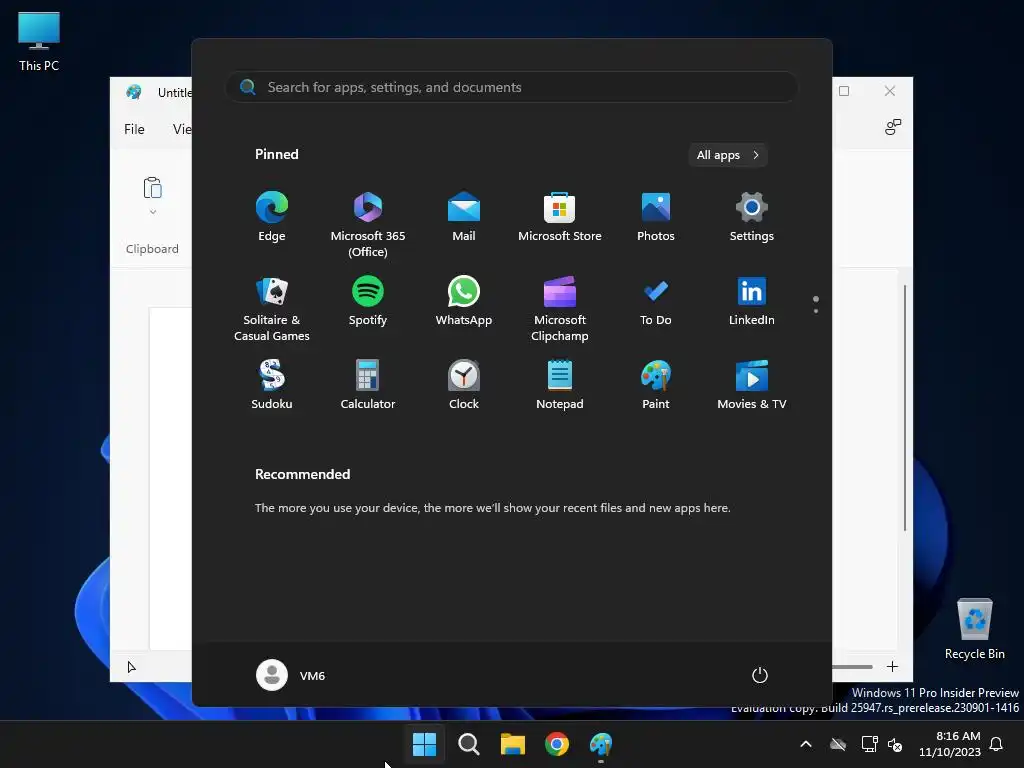The image size is (1024, 768).
Task: Open the clock and date flyout
Action: click(x=950, y=744)
